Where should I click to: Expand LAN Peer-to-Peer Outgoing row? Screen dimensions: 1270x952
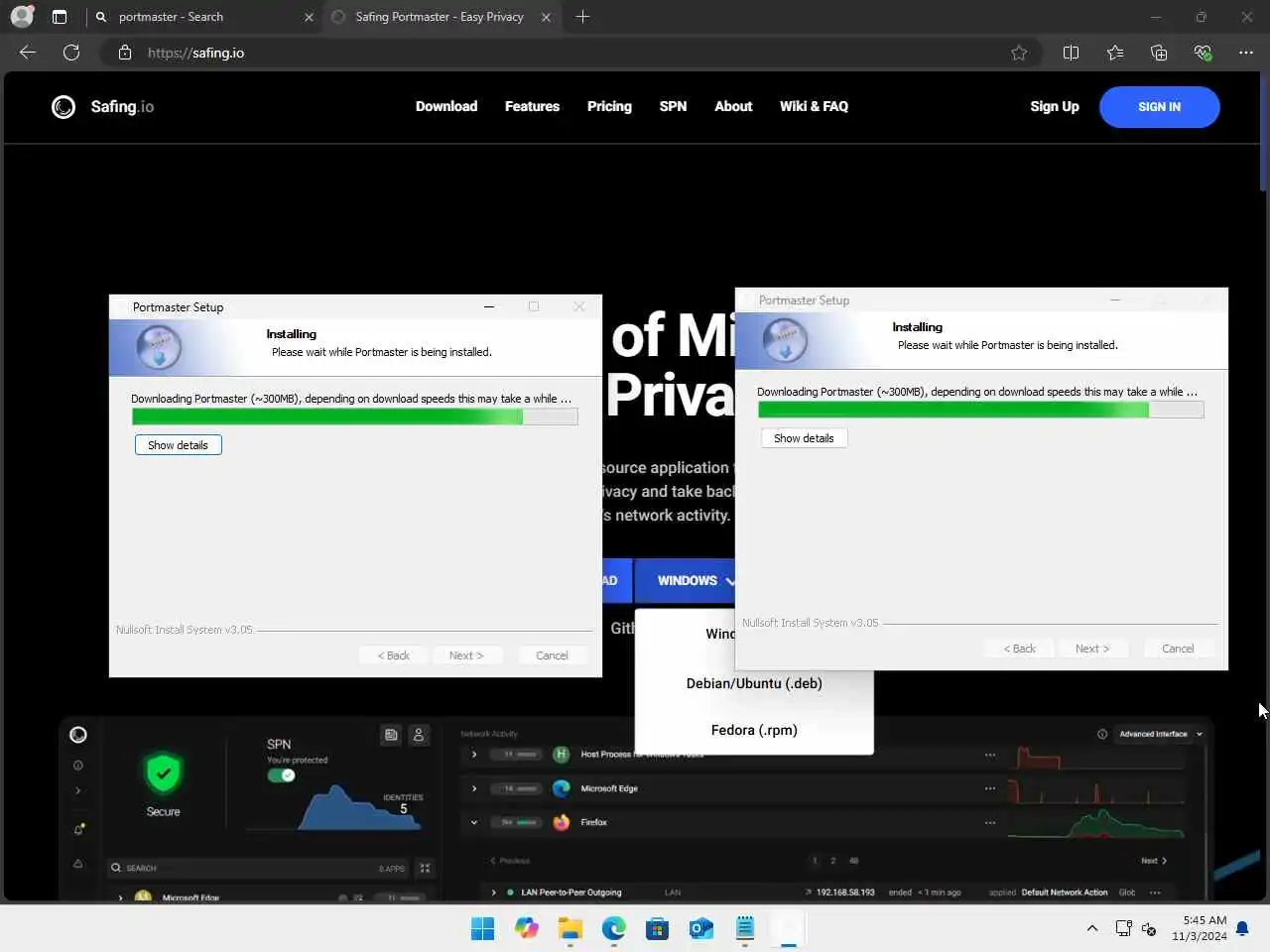(x=494, y=892)
